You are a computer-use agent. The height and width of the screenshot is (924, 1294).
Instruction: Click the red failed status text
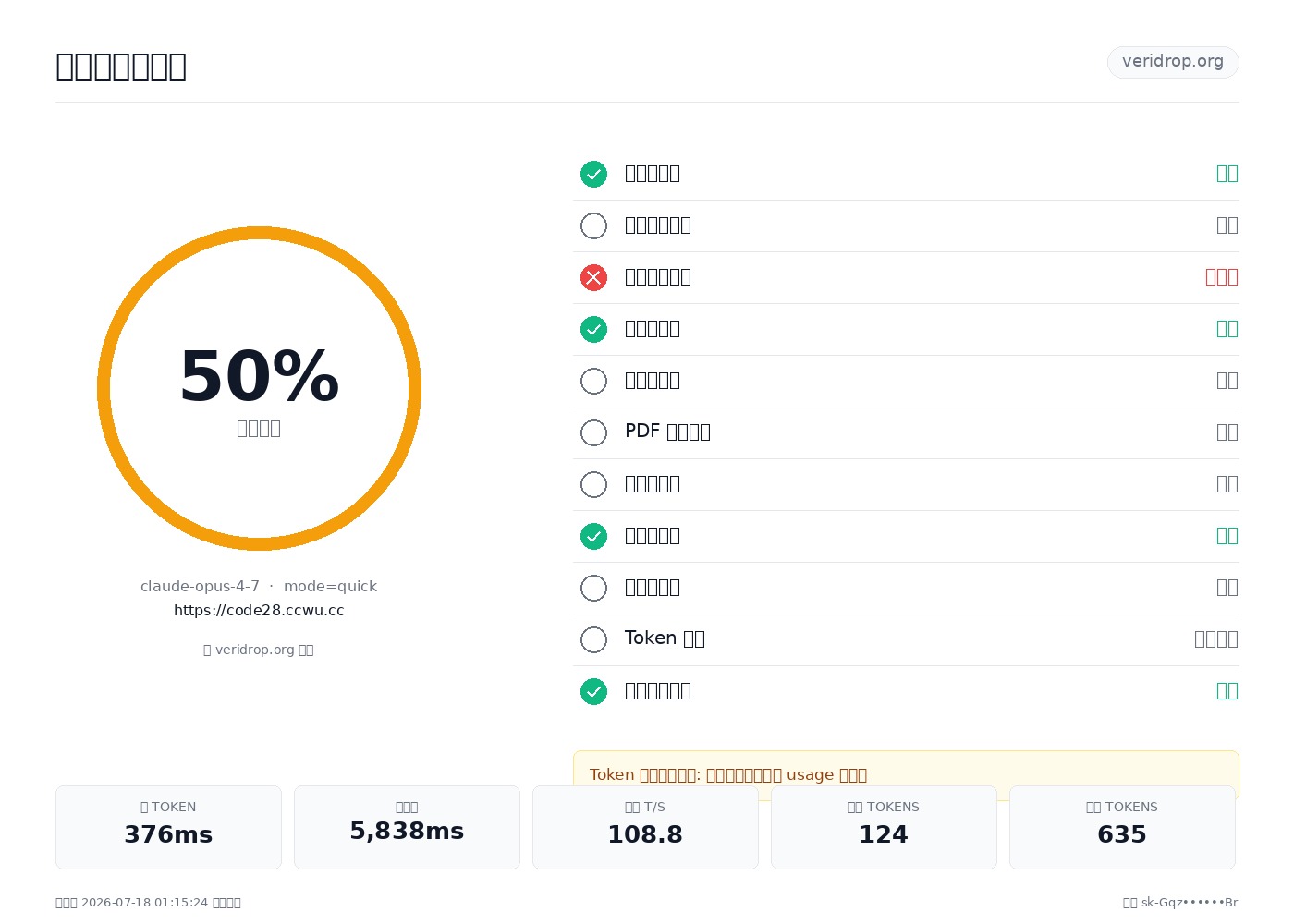click(x=1222, y=277)
